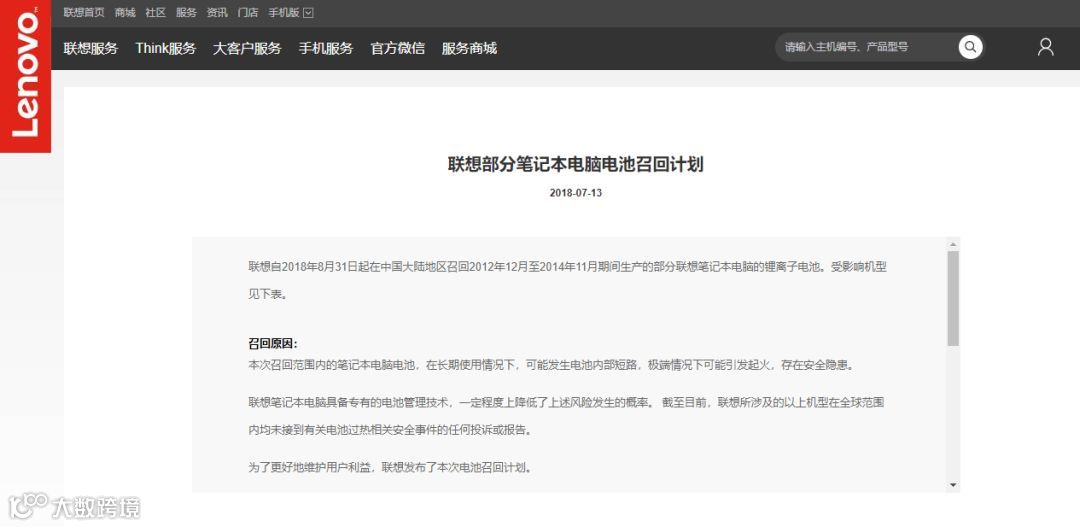1080x527 pixels.
Task: Click the date 2018-07-13
Action: click(576, 193)
